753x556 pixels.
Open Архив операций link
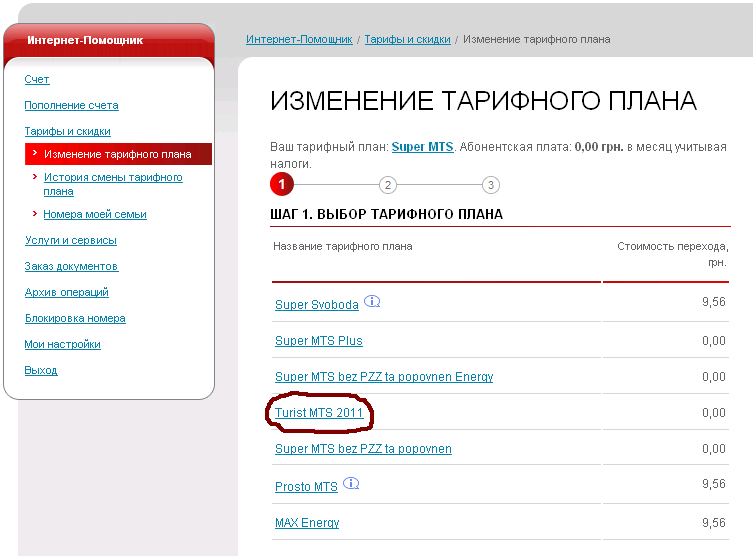click(67, 292)
